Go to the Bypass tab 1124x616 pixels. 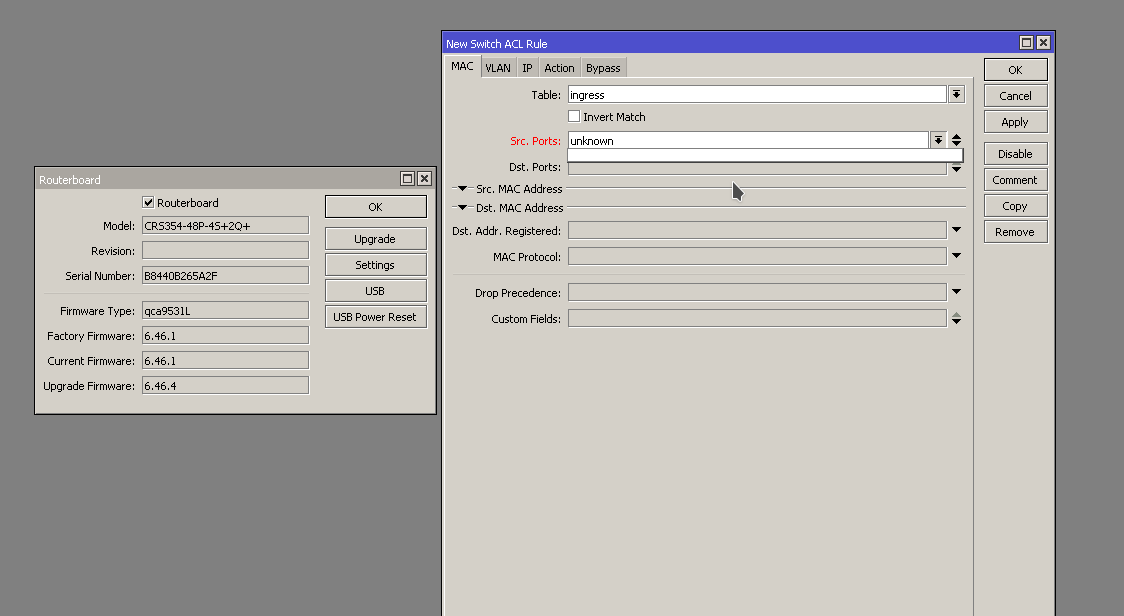coord(603,68)
